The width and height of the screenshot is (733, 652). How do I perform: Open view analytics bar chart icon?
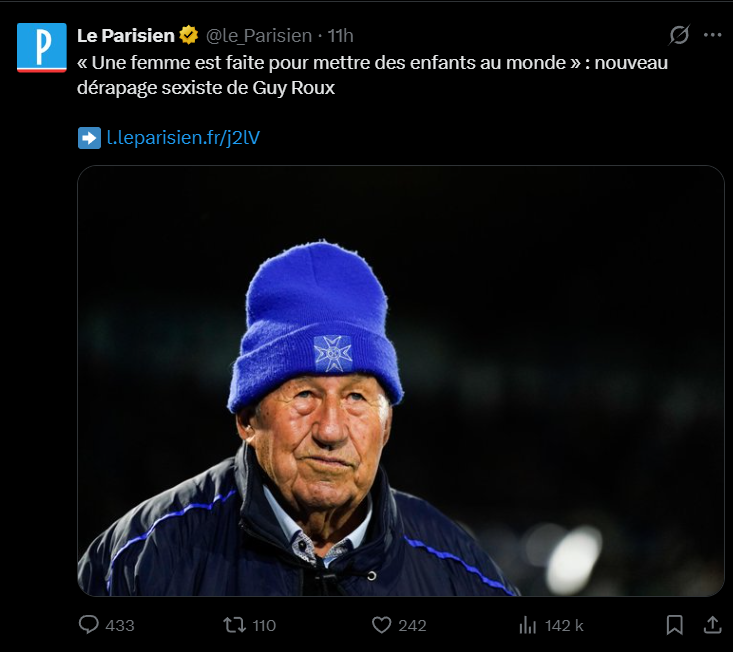pyautogui.click(x=528, y=625)
